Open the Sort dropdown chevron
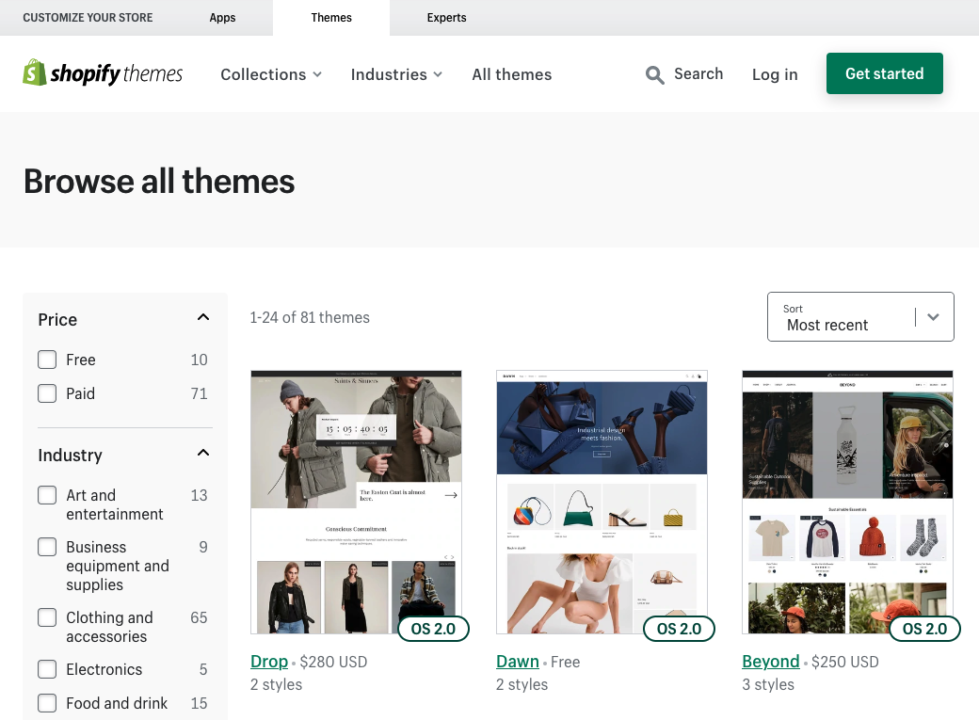This screenshot has width=979, height=720. pos(932,316)
